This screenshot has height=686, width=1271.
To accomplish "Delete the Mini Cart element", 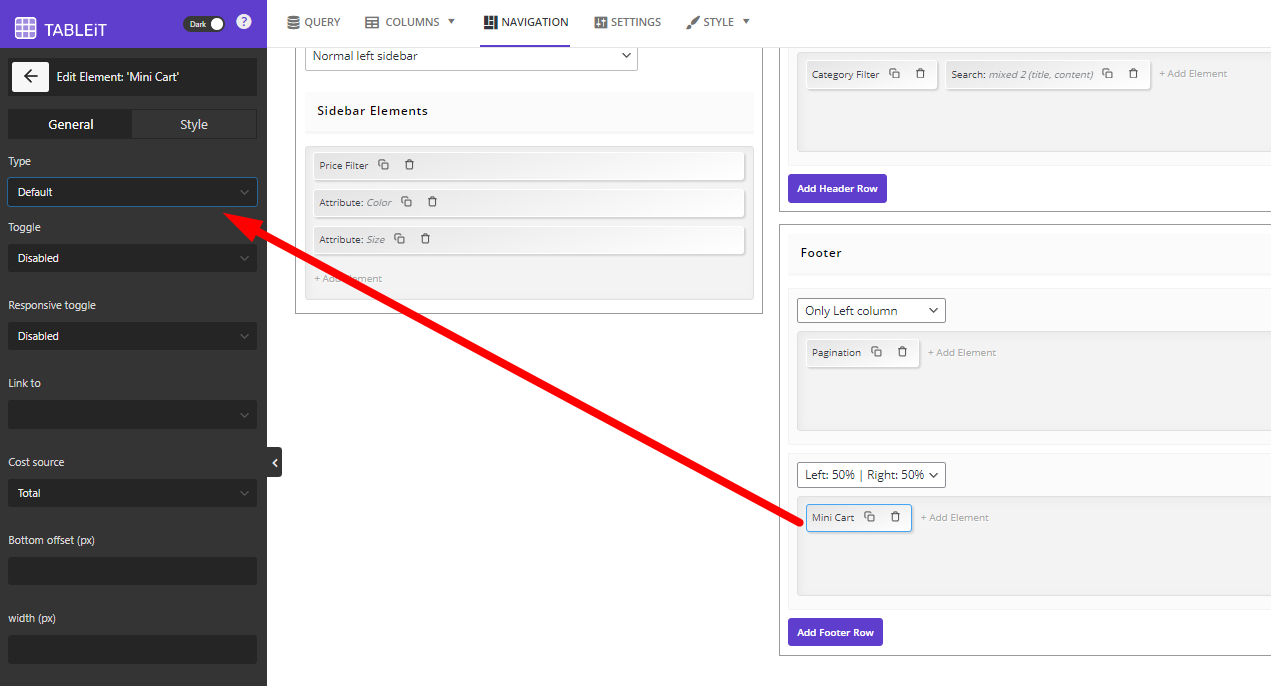I will 895,517.
